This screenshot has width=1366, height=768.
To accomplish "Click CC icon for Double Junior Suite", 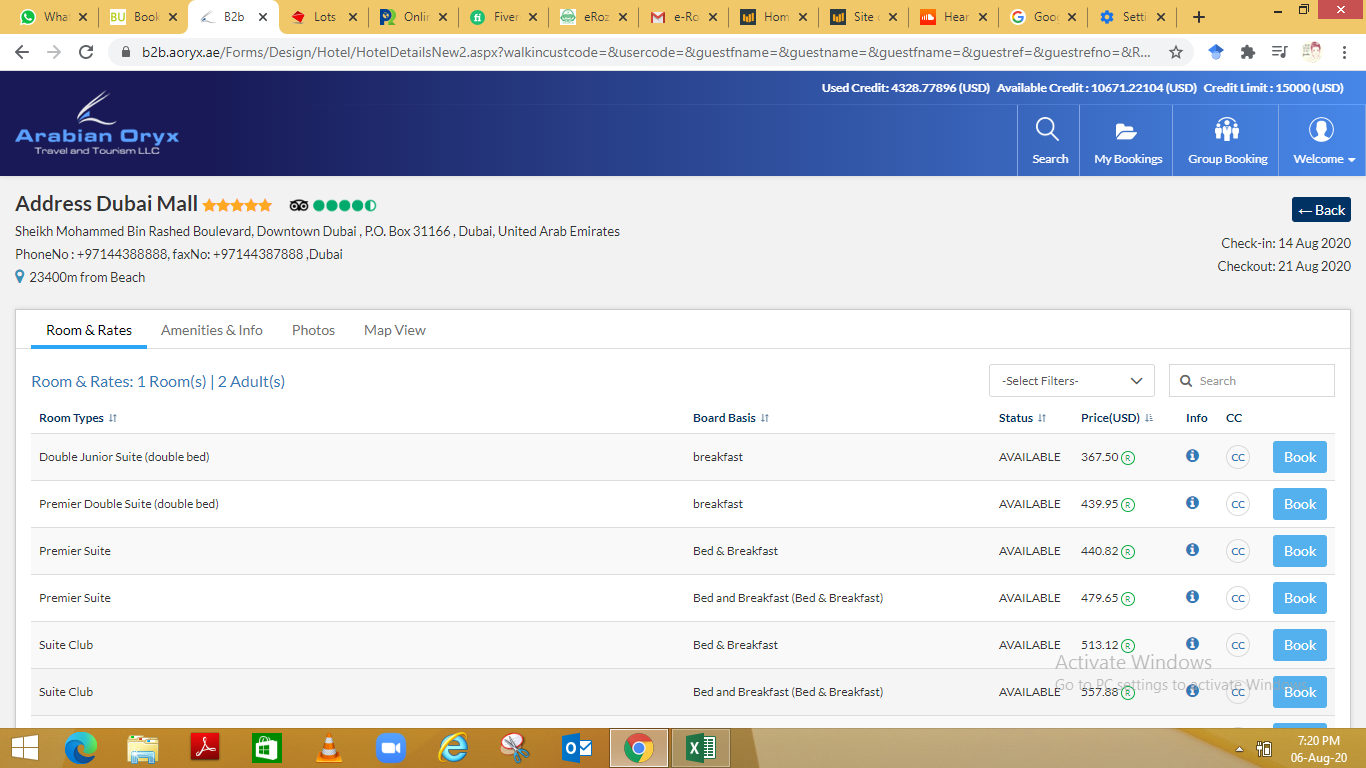I will point(1238,457).
